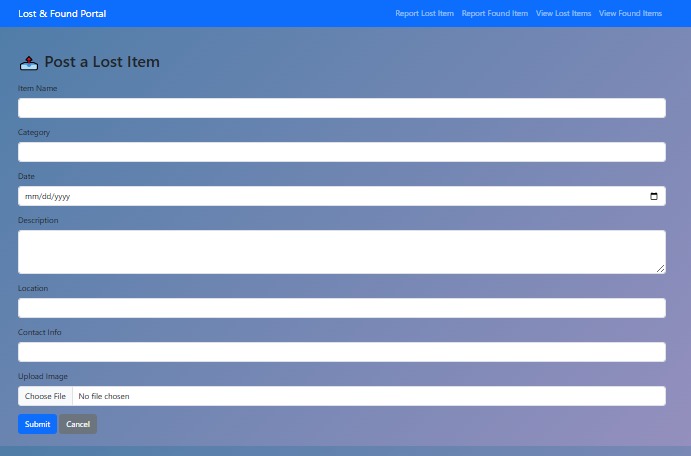Open View Found Items page
Viewport: 691px width, 456px height.
[630, 14]
